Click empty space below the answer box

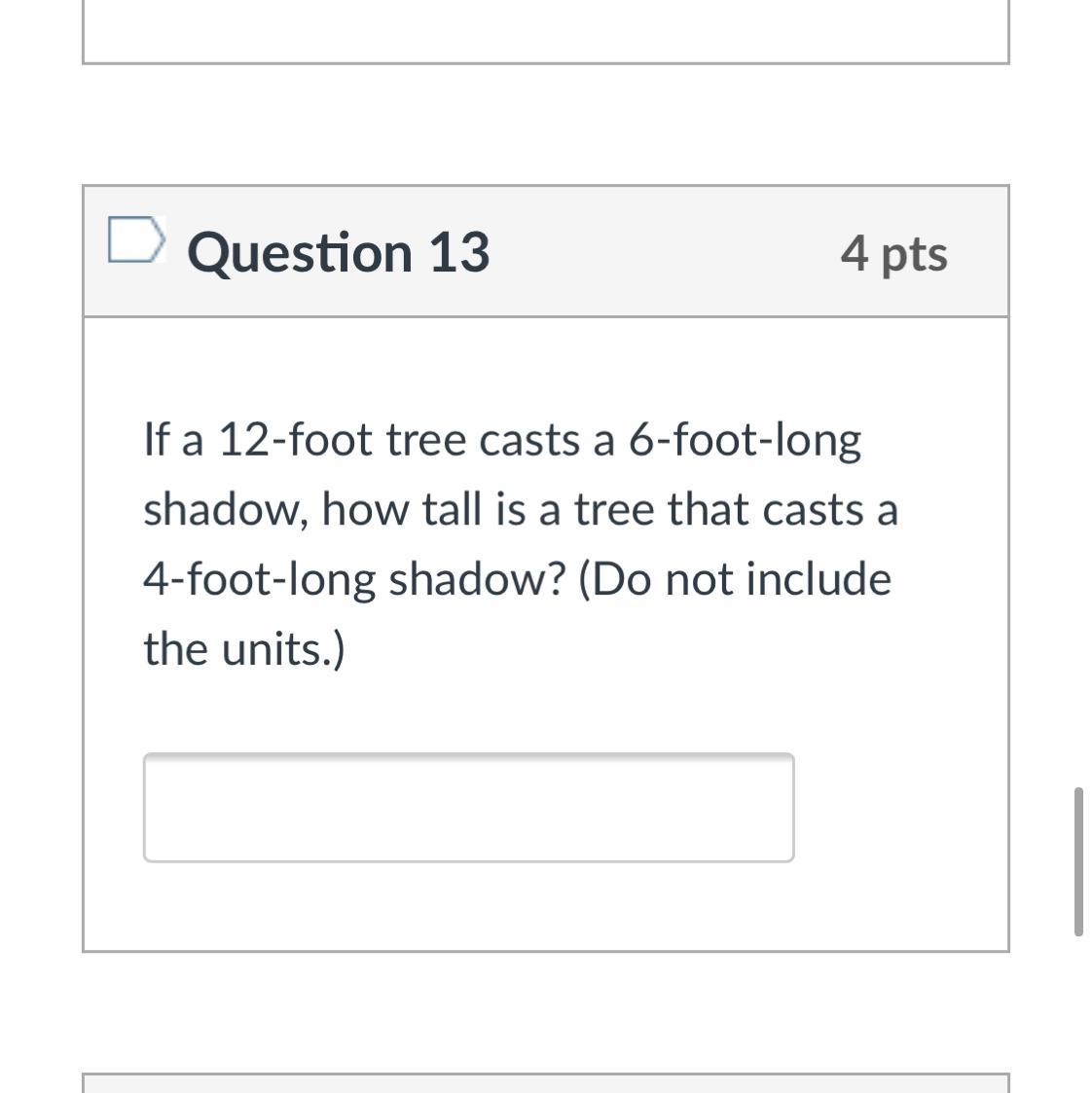(x=546, y=906)
